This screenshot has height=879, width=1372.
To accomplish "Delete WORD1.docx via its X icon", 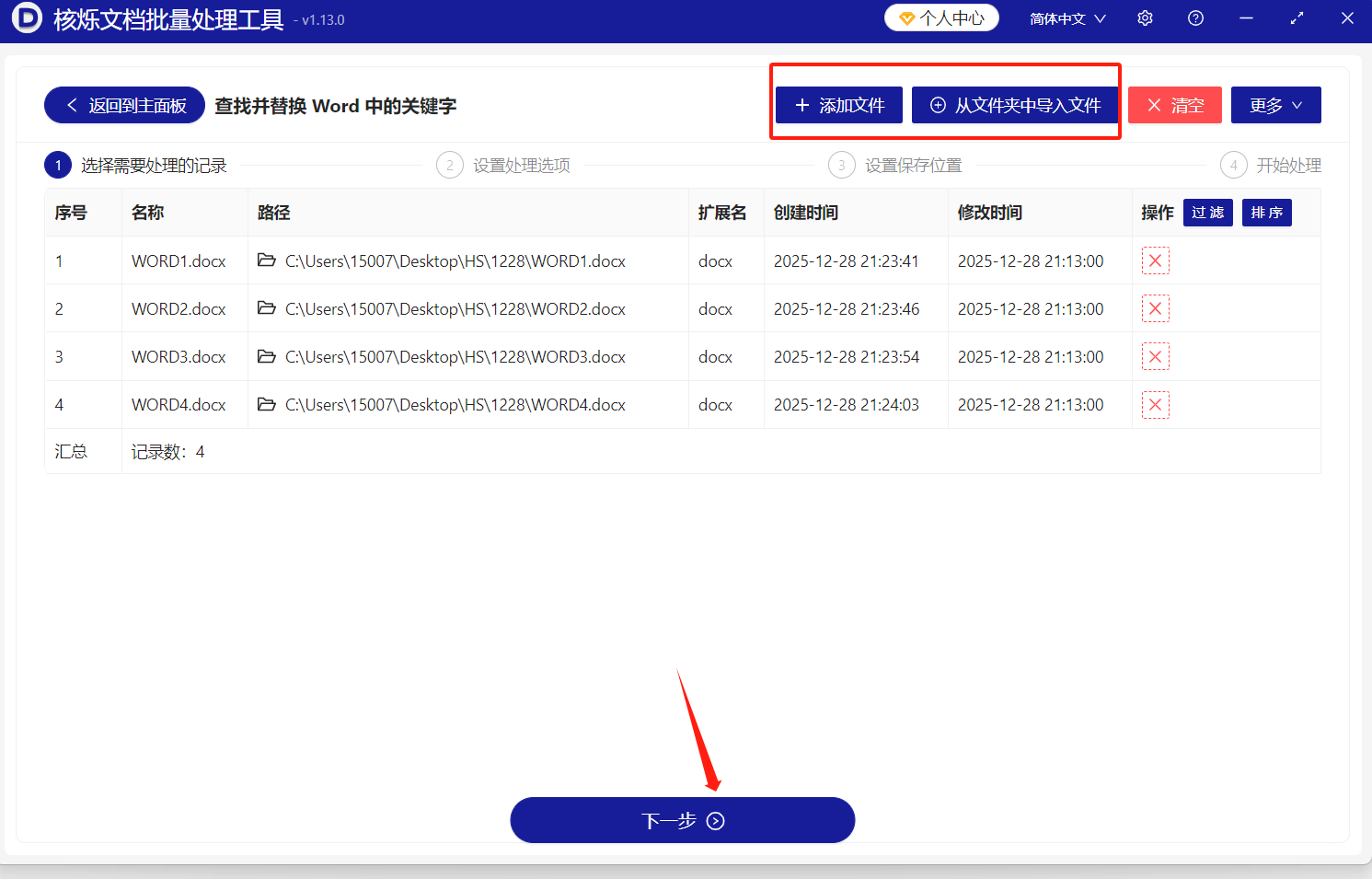I will [1155, 260].
